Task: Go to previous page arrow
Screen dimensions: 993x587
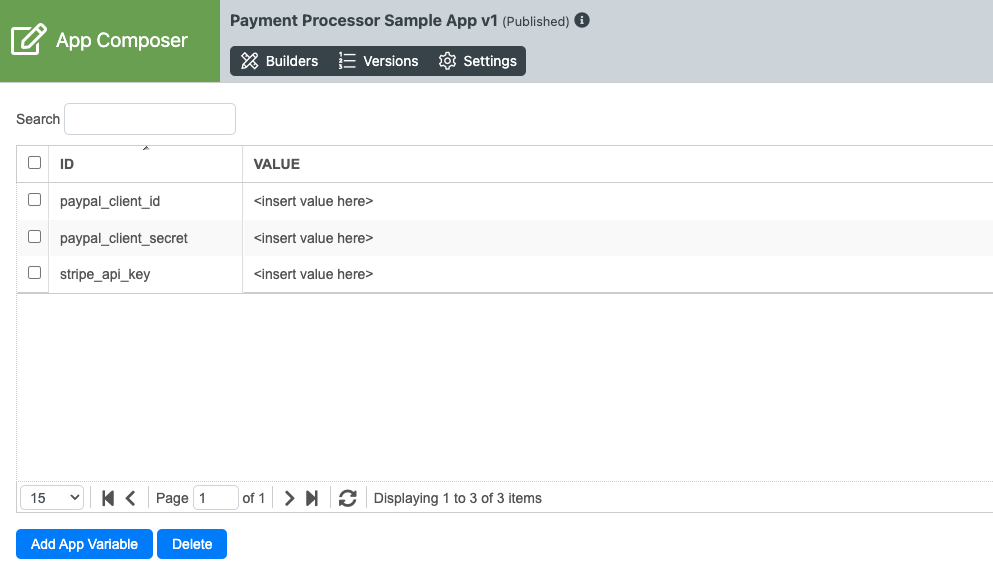Action: 130,498
